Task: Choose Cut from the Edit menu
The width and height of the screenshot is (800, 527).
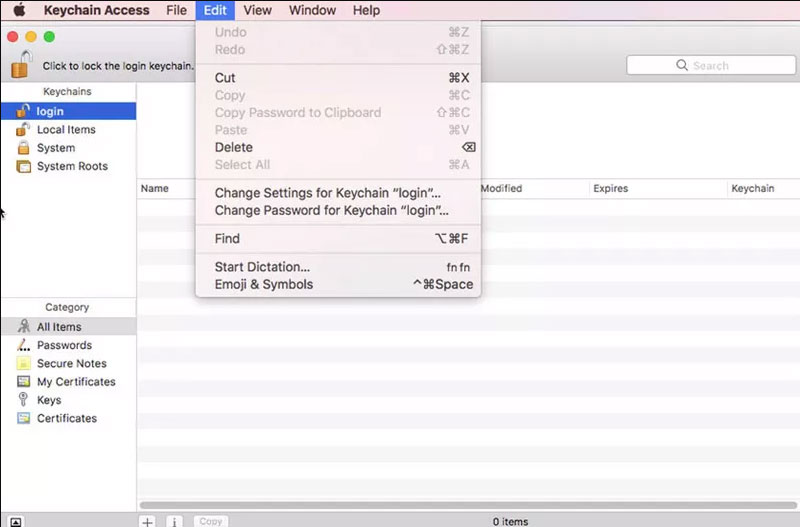Action: coord(225,78)
